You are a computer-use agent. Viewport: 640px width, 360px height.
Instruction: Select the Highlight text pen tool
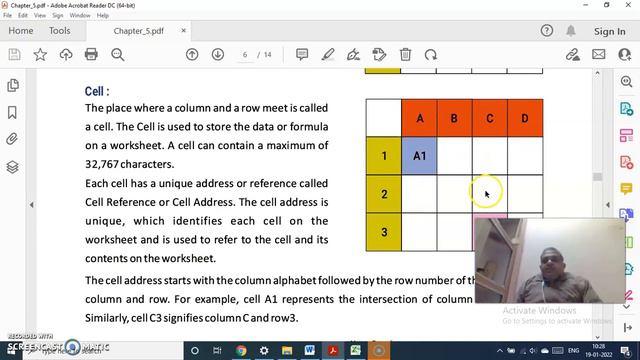(x=328, y=55)
